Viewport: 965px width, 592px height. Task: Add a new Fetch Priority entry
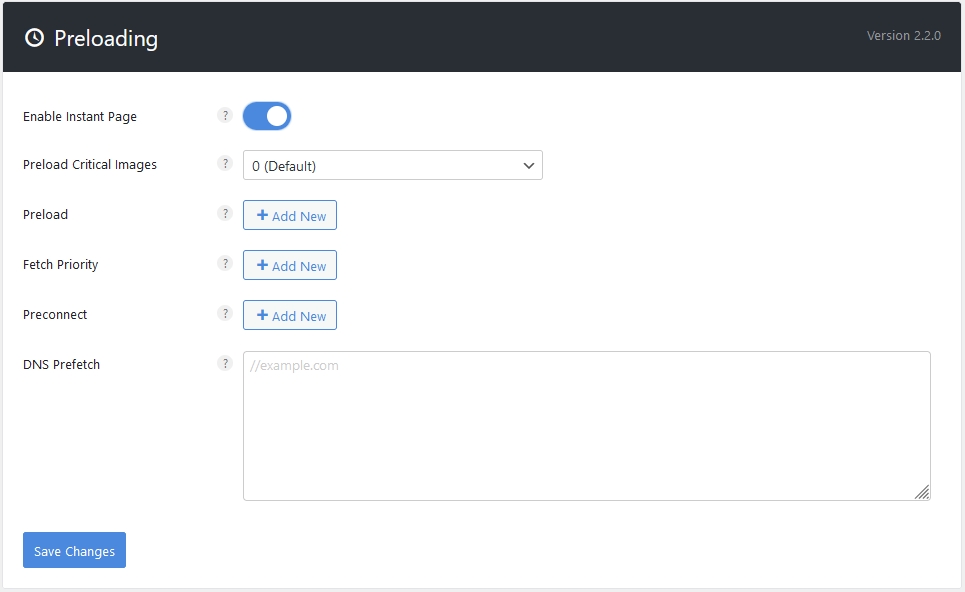pos(290,266)
